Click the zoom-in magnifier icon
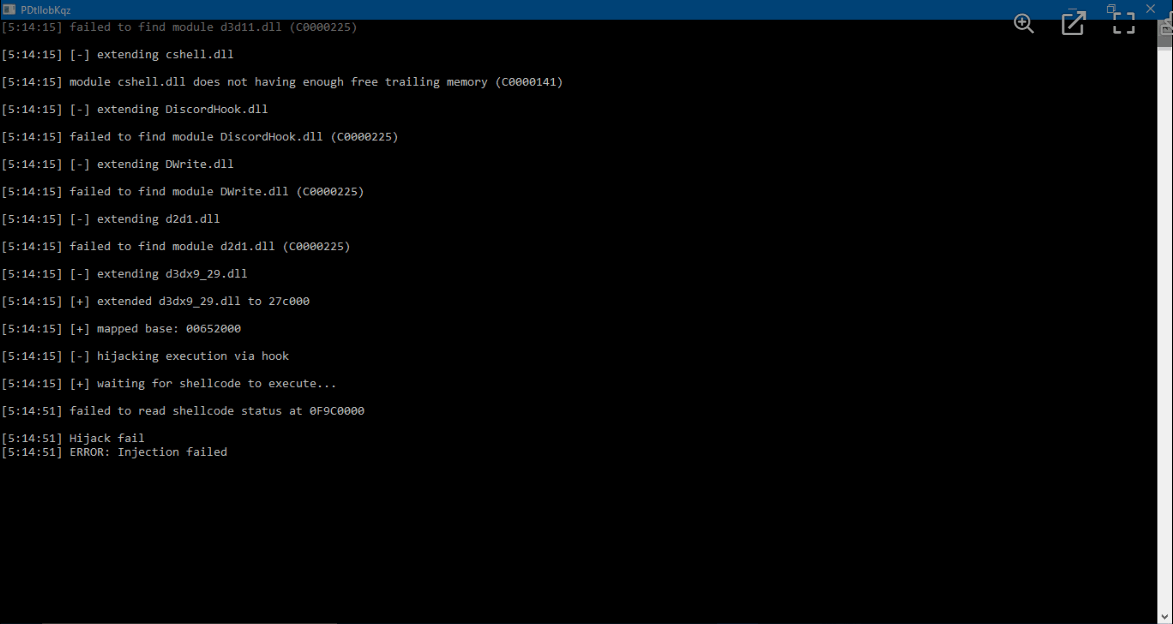Image resolution: width=1173 pixels, height=624 pixels. tap(1023, 24)
